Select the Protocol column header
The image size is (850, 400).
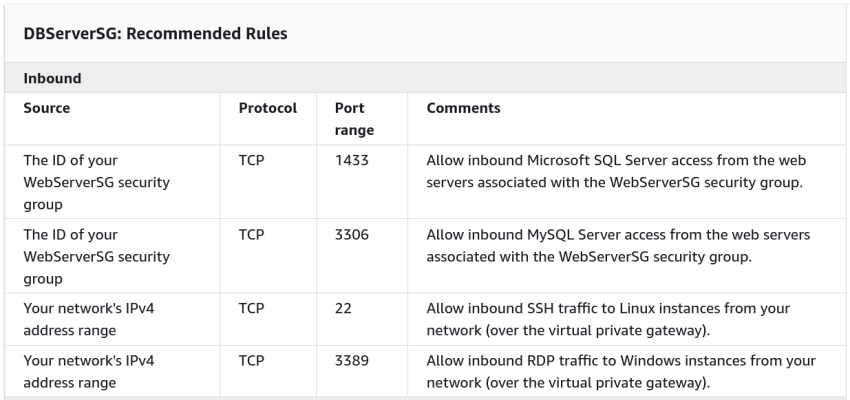pos(267,108)
